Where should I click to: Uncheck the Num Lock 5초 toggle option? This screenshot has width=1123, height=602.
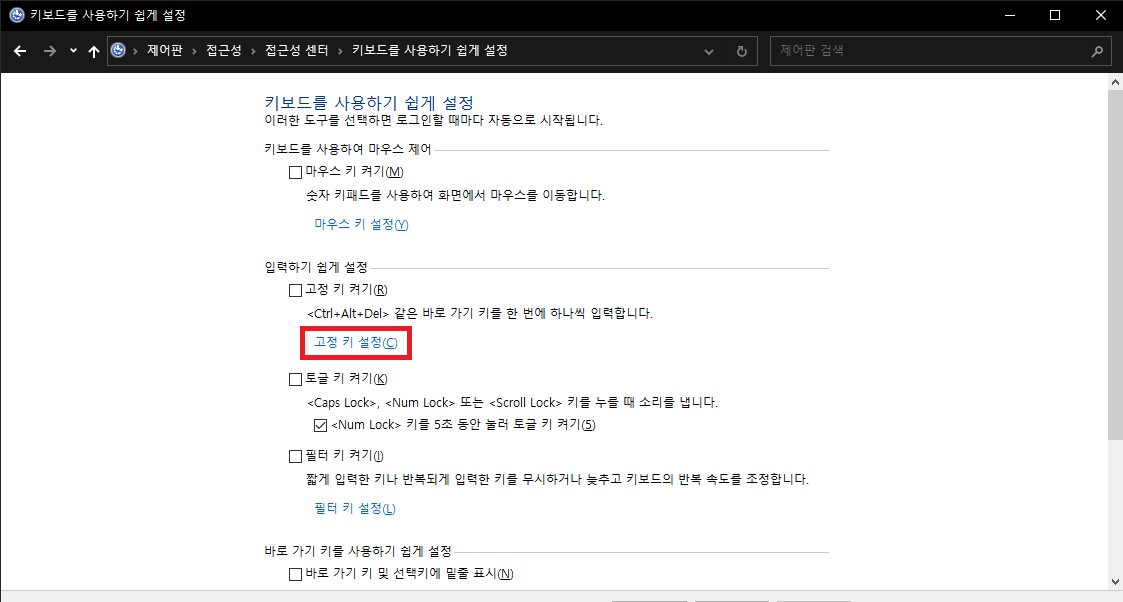click(320, 424)
